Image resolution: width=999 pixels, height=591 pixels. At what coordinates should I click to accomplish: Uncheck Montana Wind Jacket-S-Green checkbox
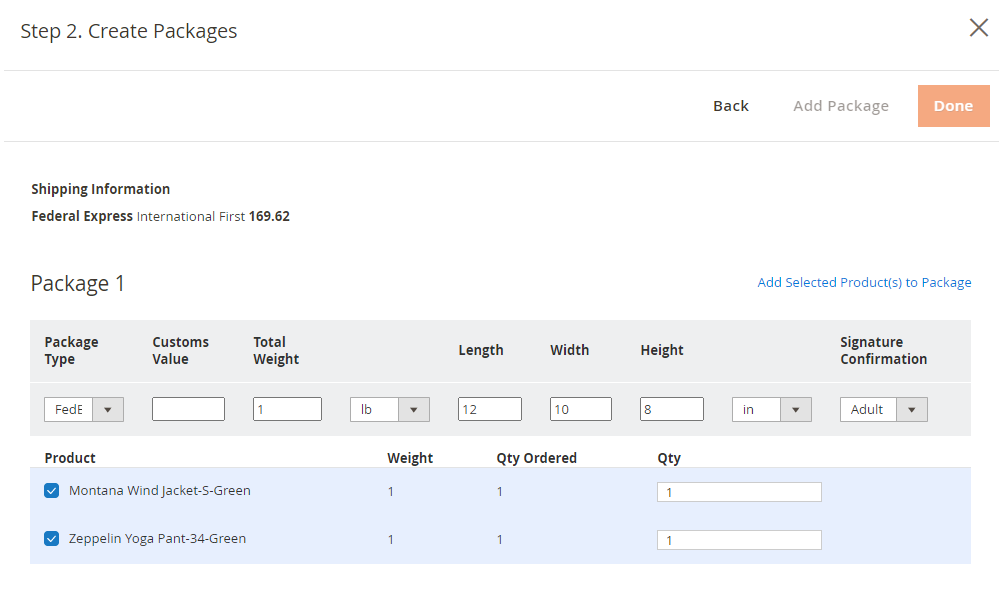(52, 490)
